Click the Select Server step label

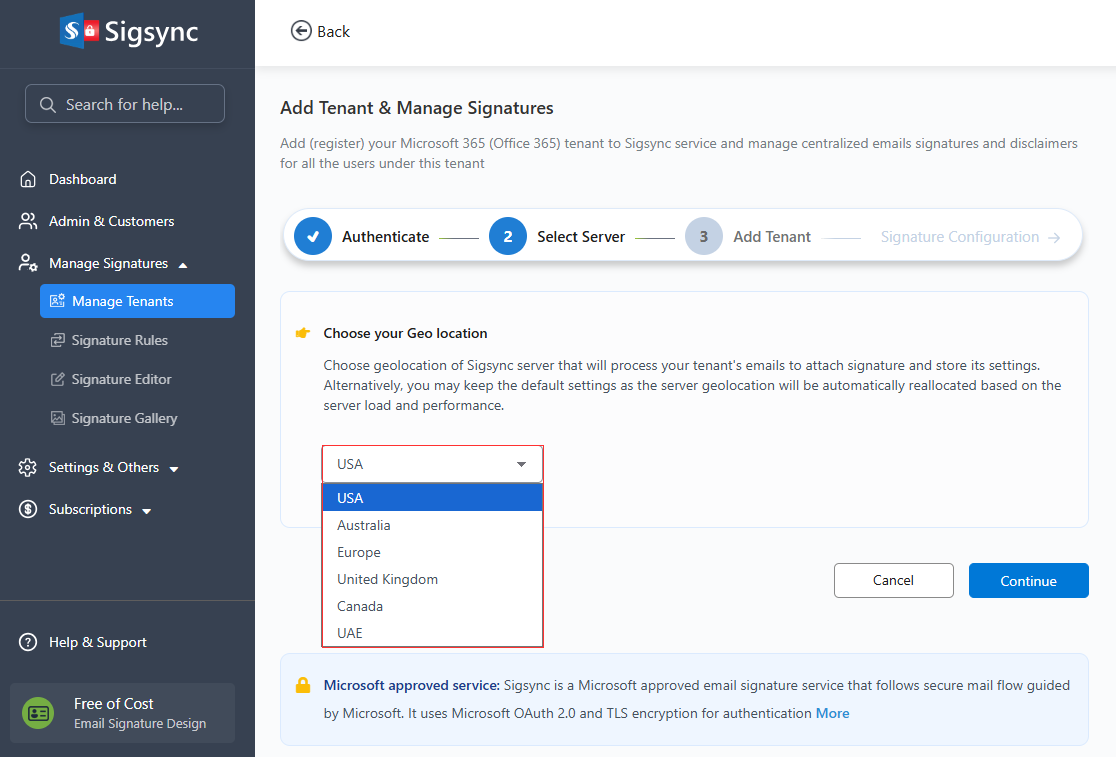coord(581,237)
